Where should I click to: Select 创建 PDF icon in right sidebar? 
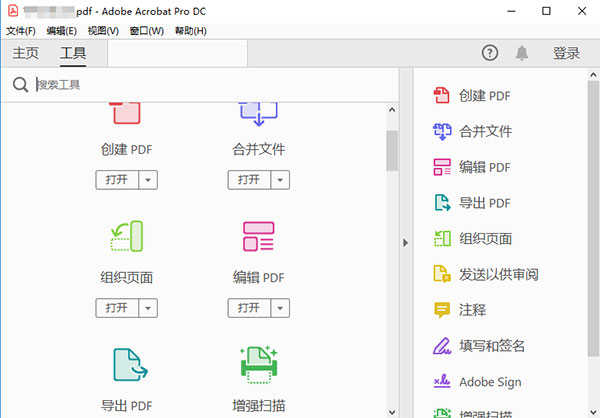(x=442, y=95)
